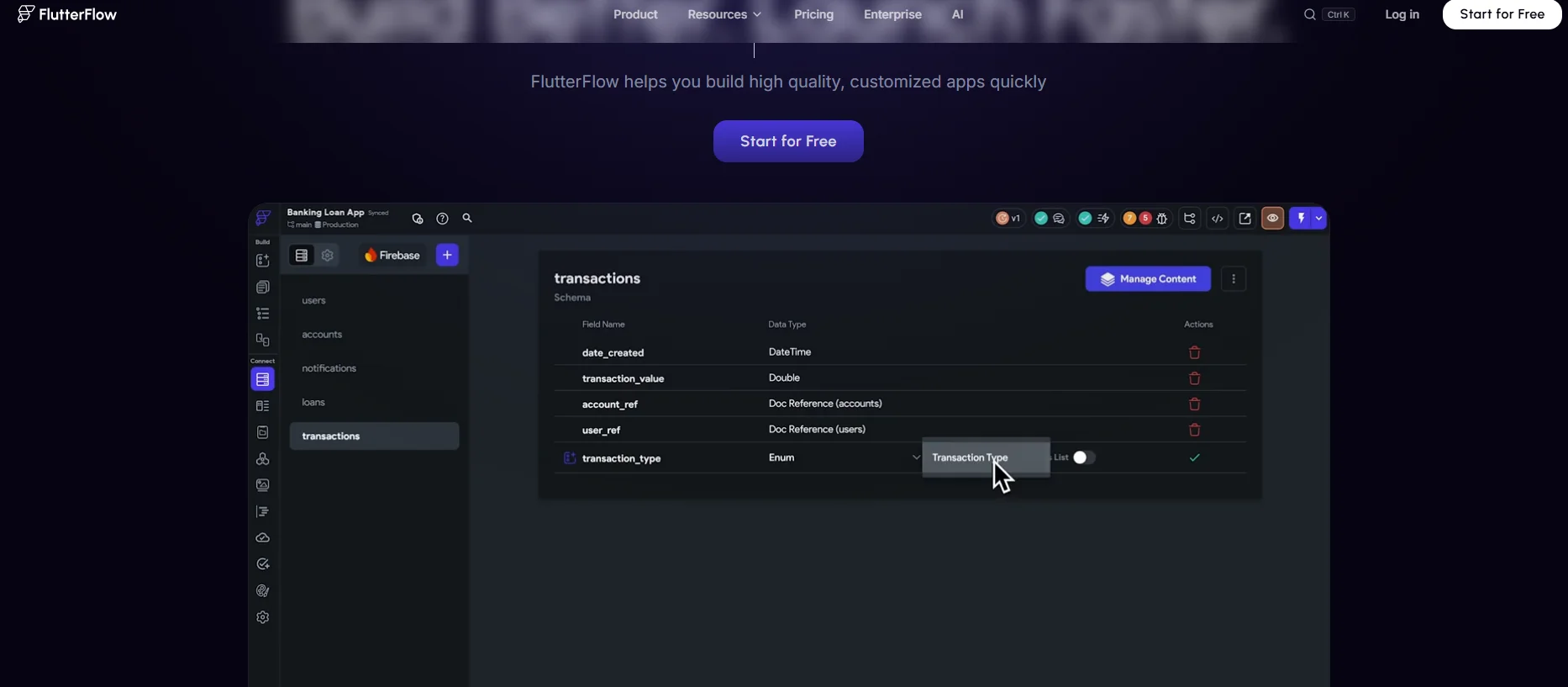This screenshot has width=1568, height=687.
Task: Open the View Code icon
Action: point(1218,219)
